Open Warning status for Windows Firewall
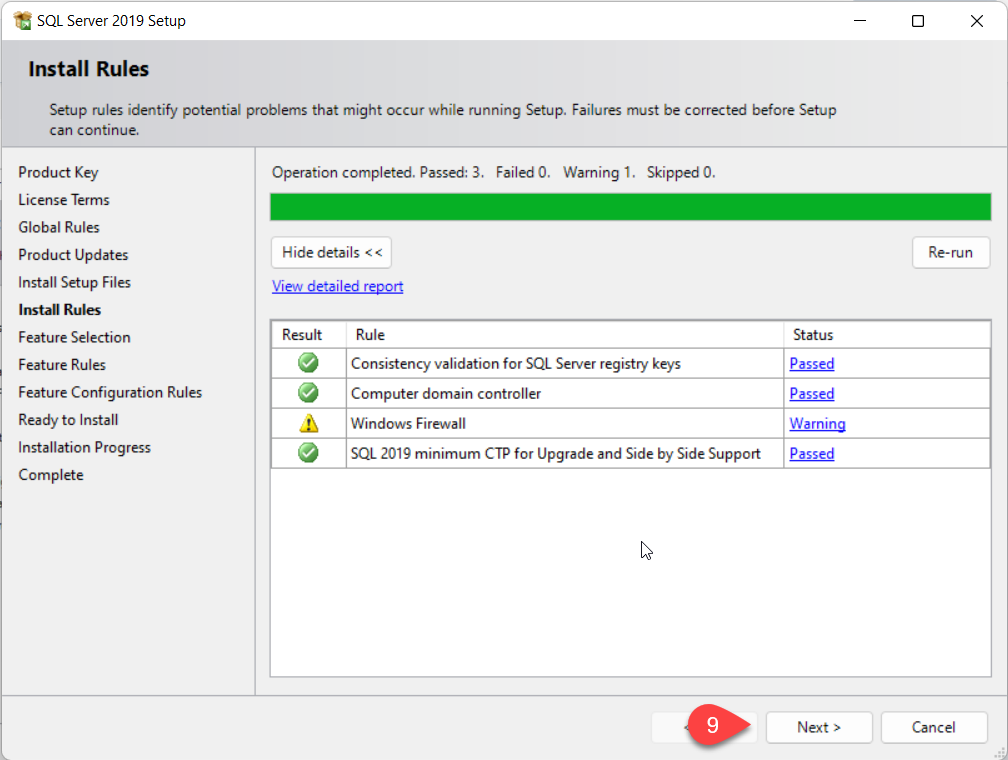This screenshot has height=760, width=1008. point(817,424)
